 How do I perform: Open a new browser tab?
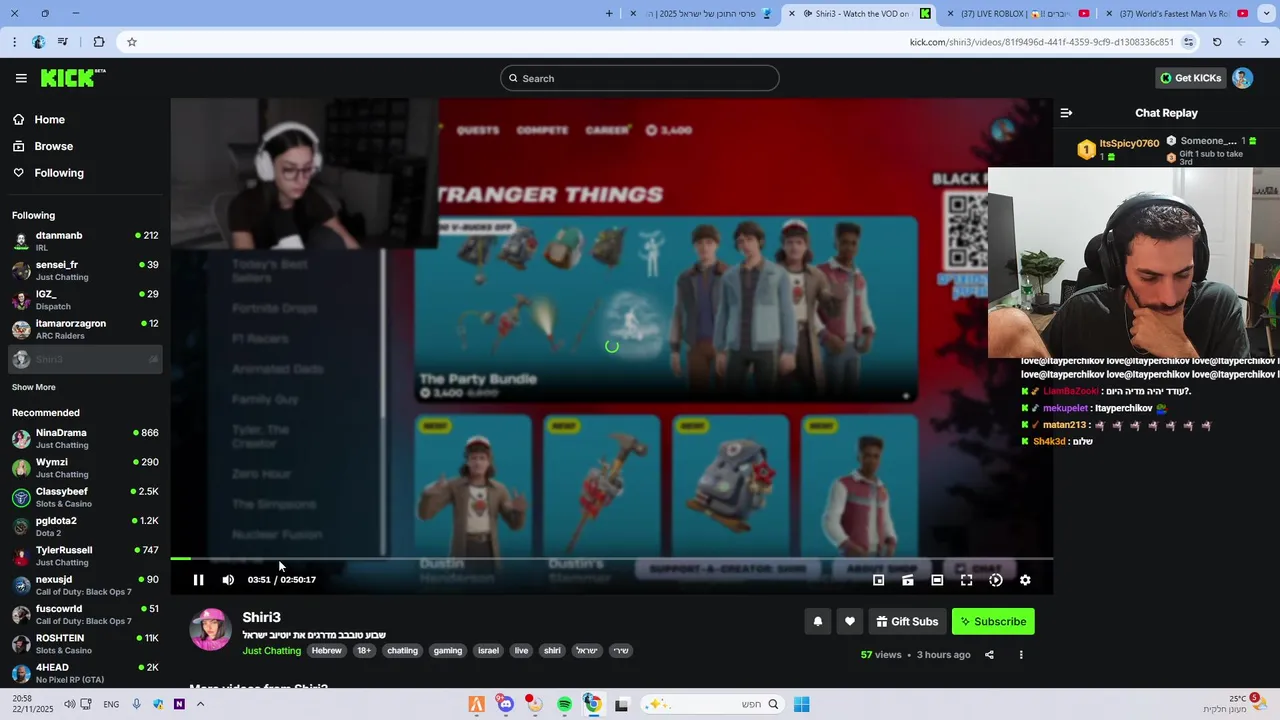coord(609,14)
